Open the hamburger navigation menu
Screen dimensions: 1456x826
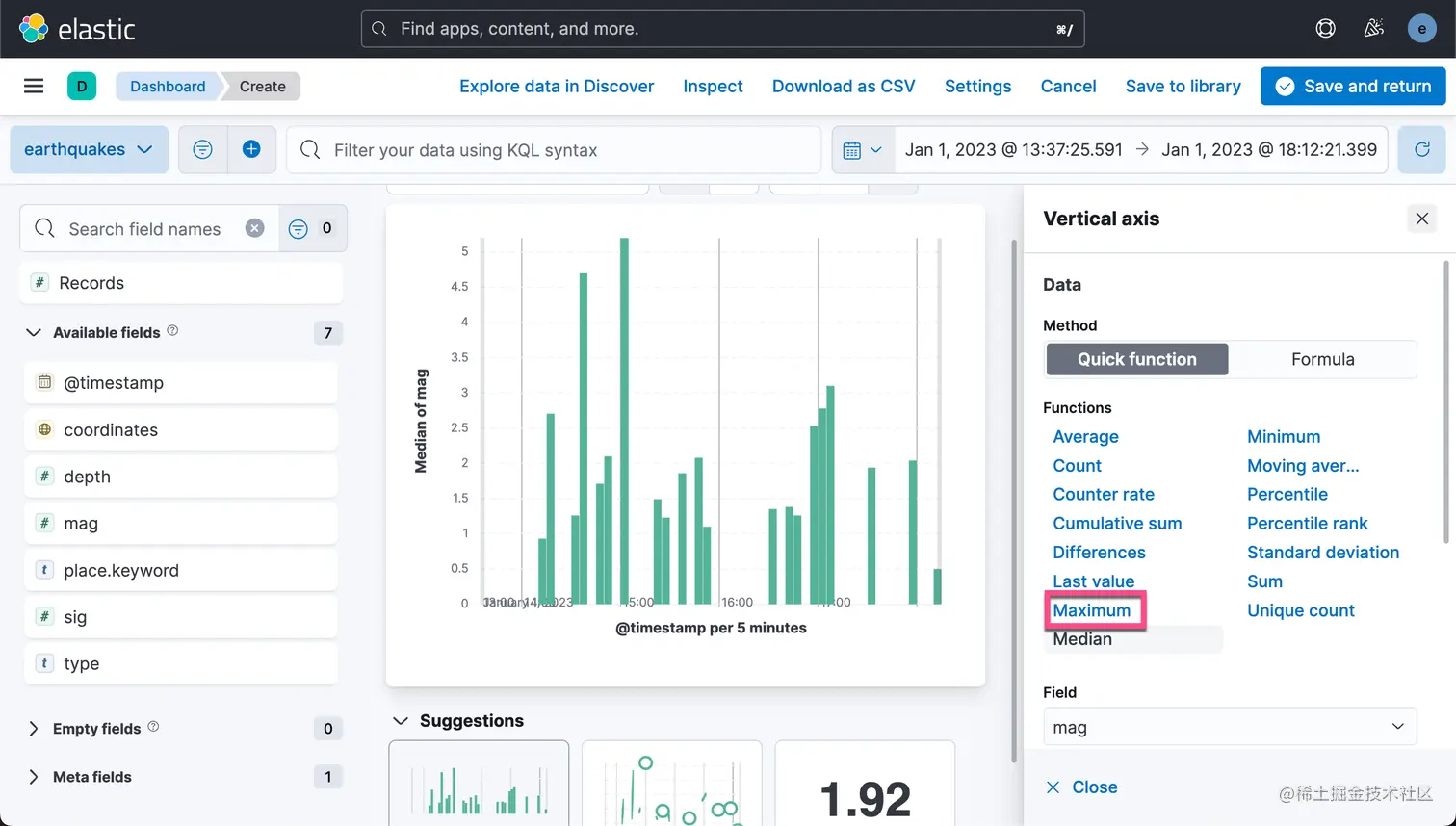(x=34, y=86)
